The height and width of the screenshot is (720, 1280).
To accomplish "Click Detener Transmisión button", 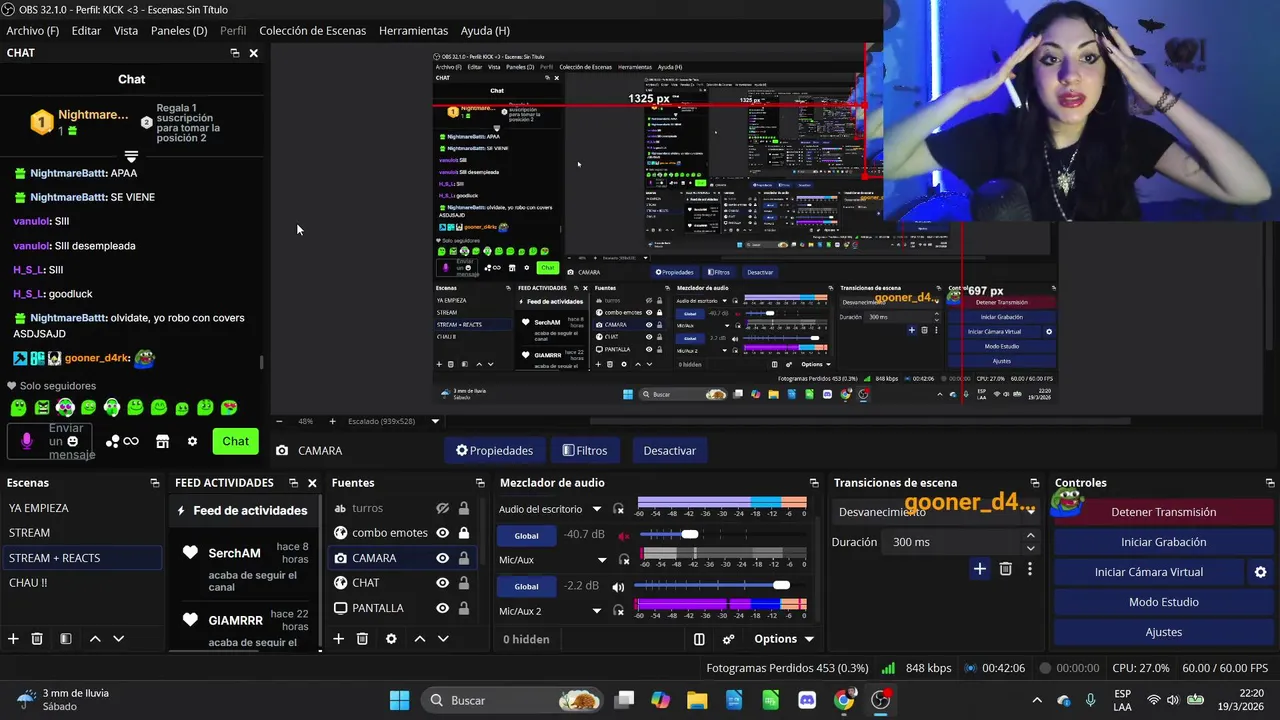I will tap(1163, 512).
